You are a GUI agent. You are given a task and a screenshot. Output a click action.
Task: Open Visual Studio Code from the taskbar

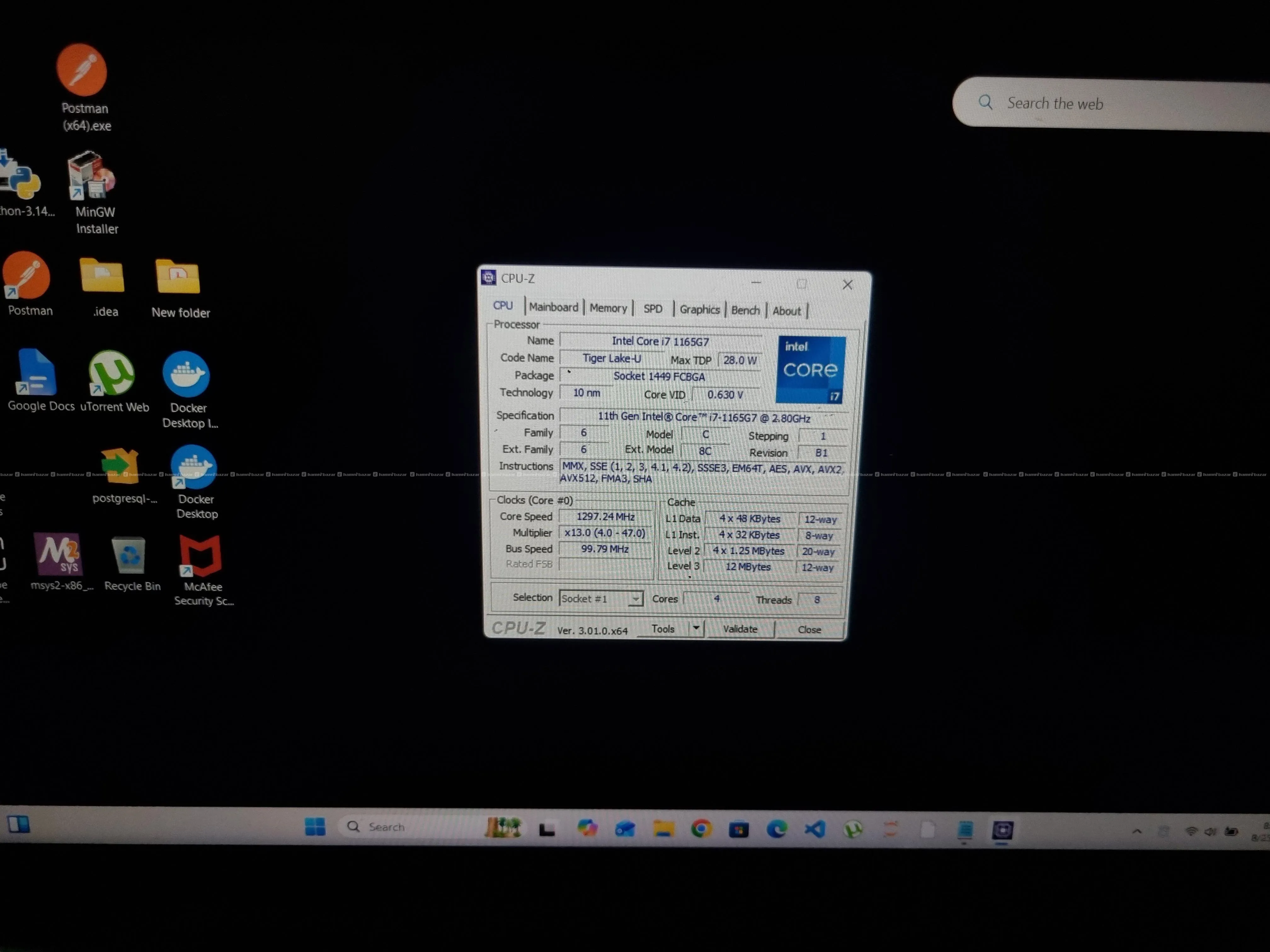pyautogui.click(x=815, y=830)
